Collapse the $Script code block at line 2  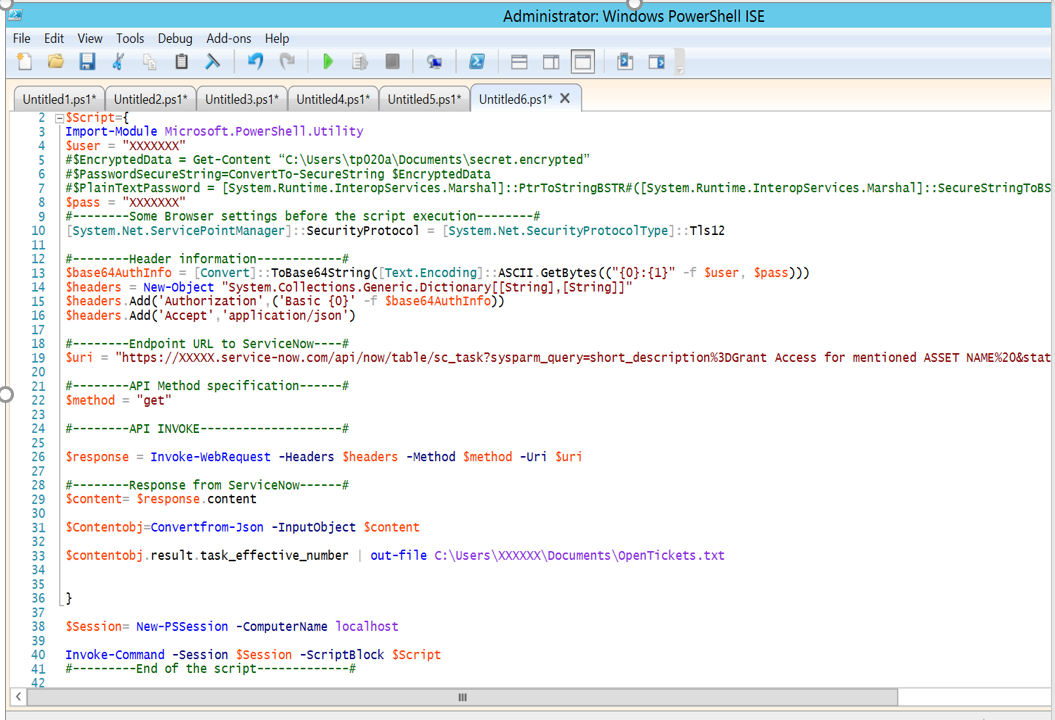[x=57, y=117]
